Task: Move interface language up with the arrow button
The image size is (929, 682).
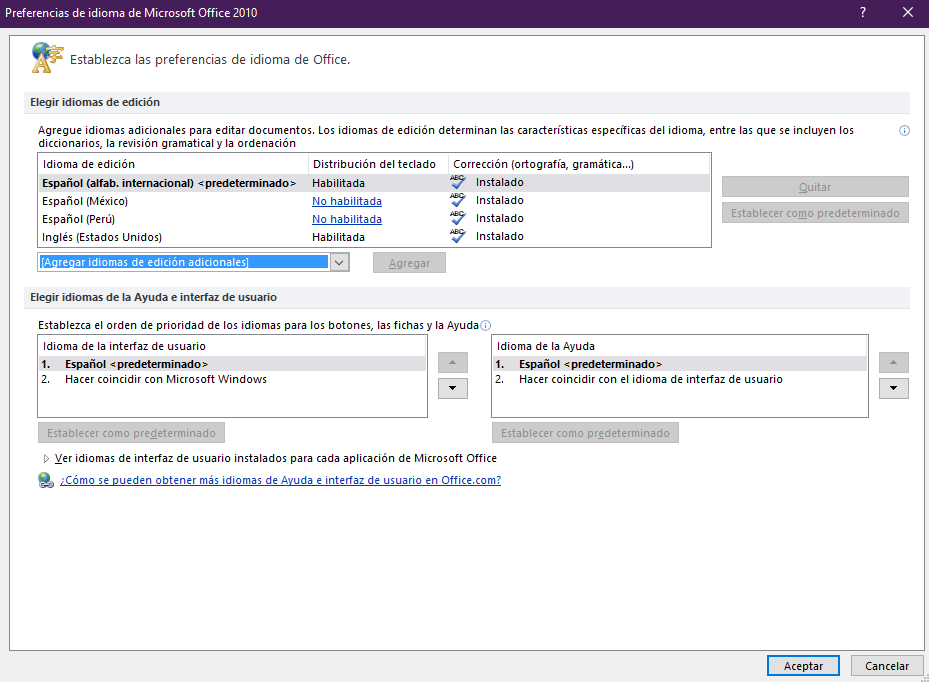Action: [x=453, y=363]
